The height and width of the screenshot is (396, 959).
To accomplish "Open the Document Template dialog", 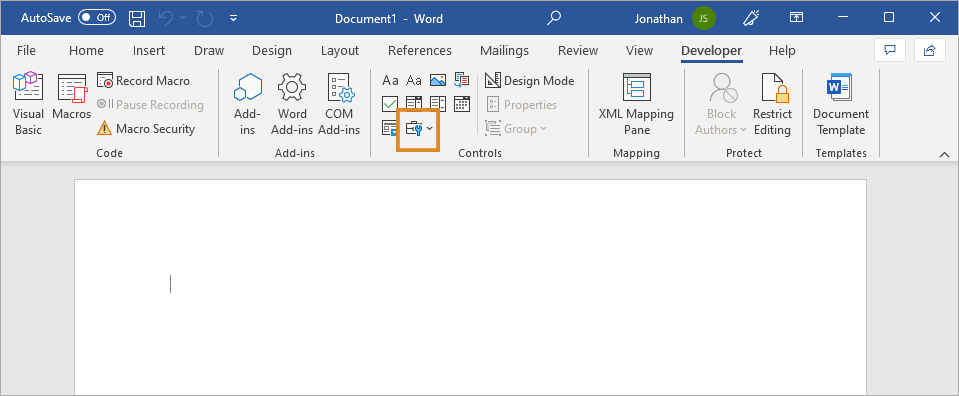I will [841, 103].
